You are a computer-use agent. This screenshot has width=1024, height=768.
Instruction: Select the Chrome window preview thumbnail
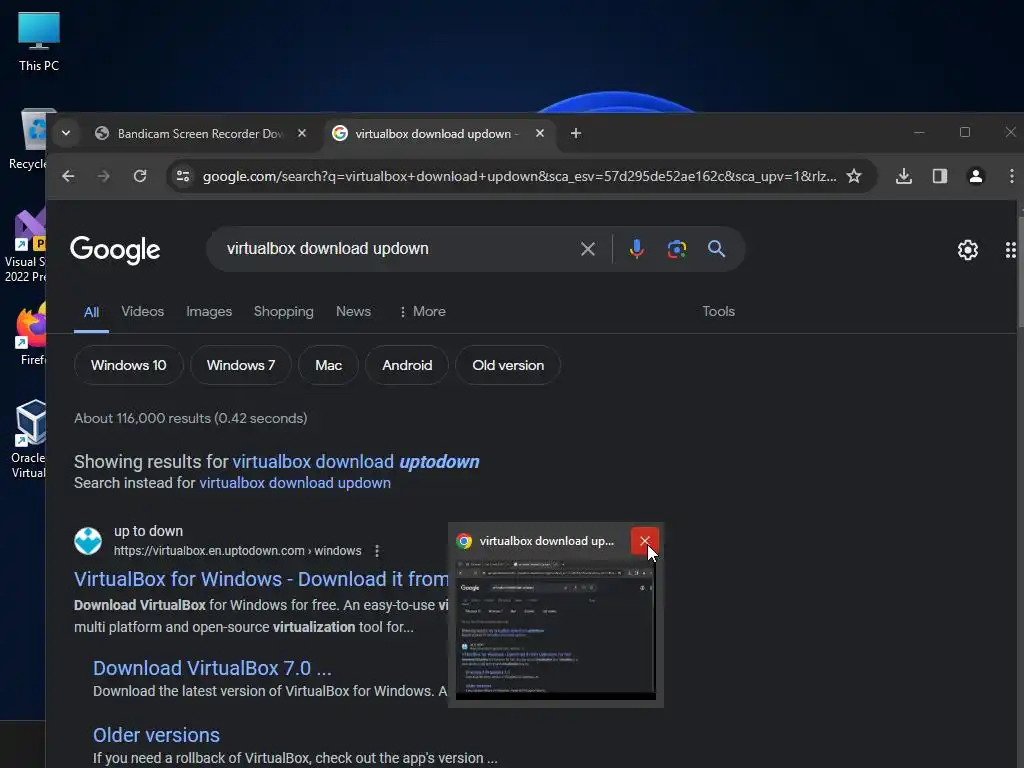point(556,629)
